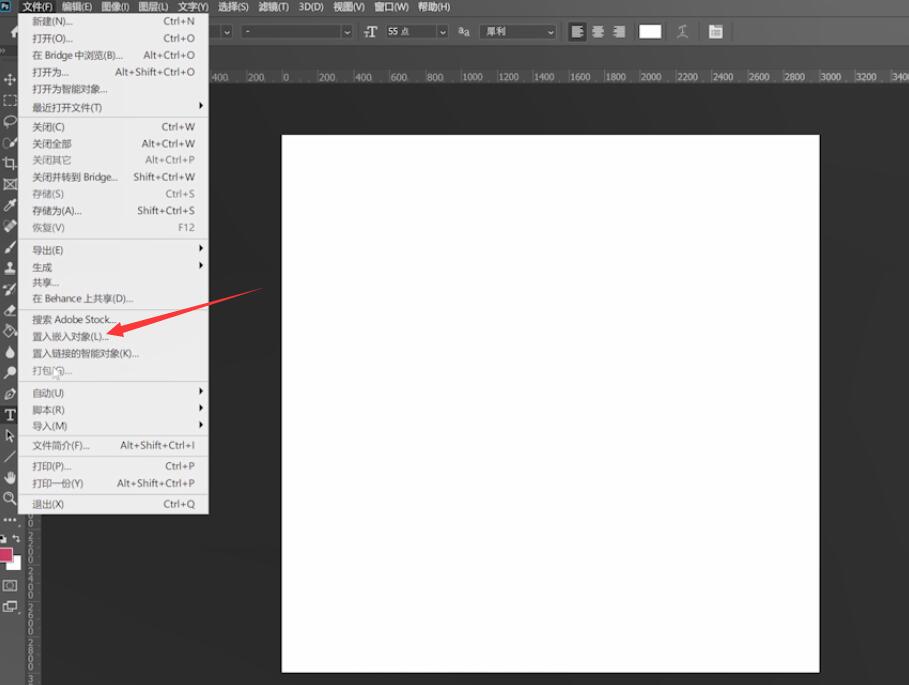Open the Edit menu in menu bar
This screenshot has width=909, height=685.
point(77,7)
